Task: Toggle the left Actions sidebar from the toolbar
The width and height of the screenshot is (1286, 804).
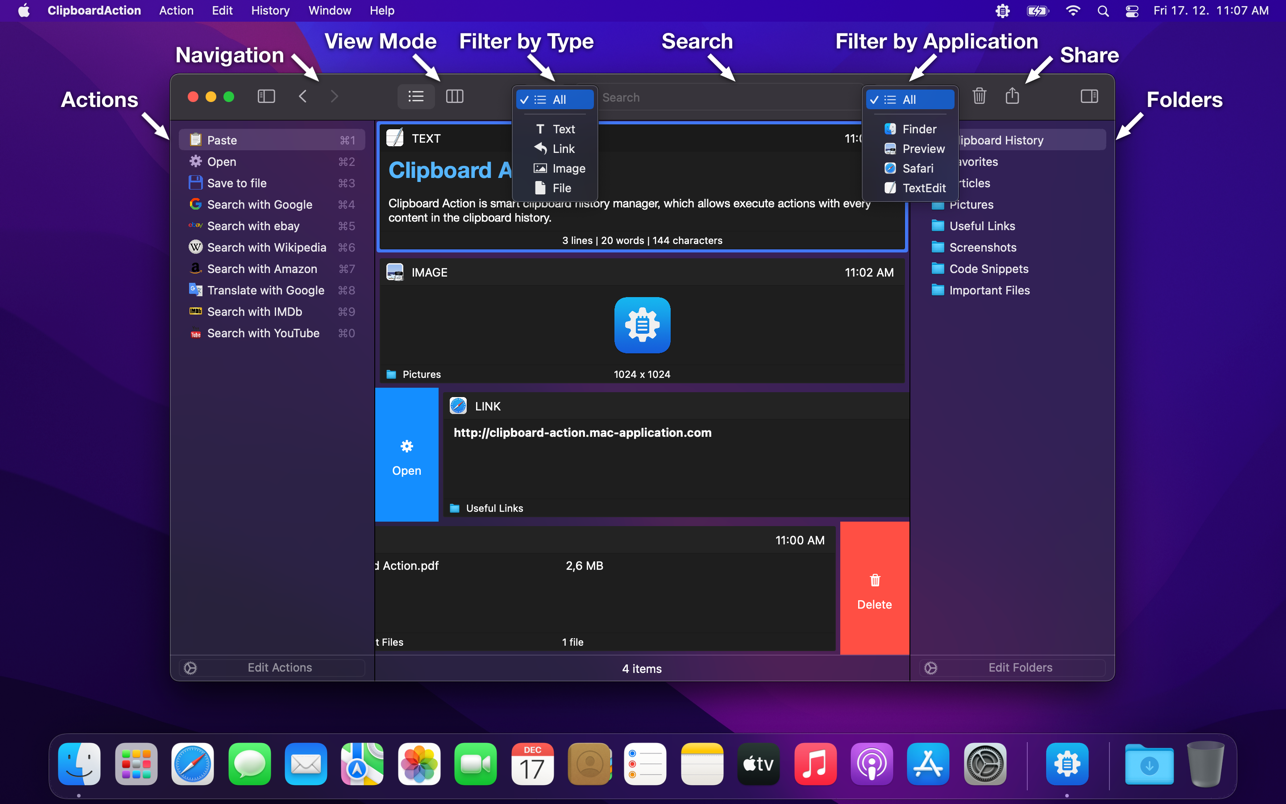Action: click(266, 96)
